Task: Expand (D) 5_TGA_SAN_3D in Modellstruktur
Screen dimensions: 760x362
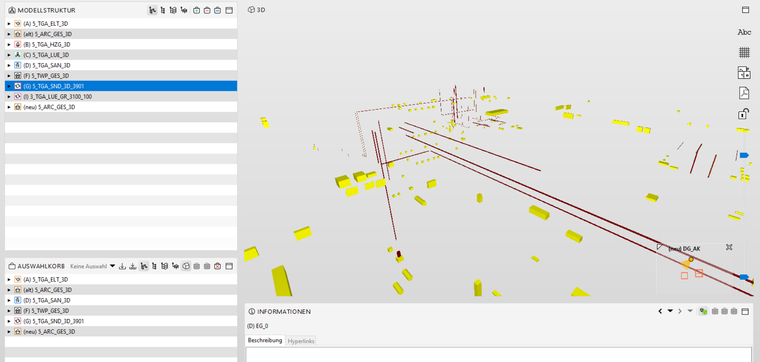Action: point(9,65)
